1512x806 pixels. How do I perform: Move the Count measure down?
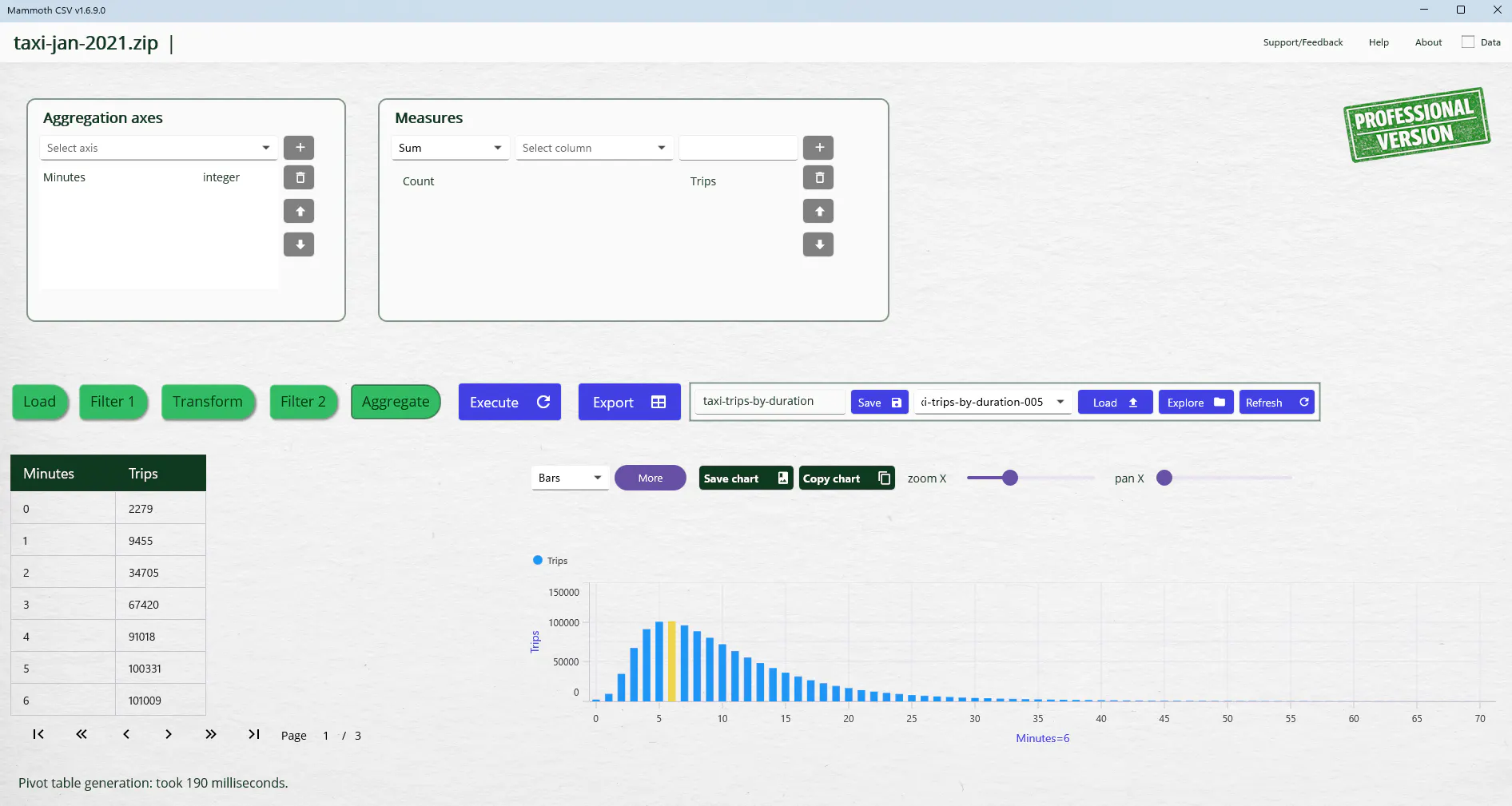pyautogui.click(x=818, y=244)
